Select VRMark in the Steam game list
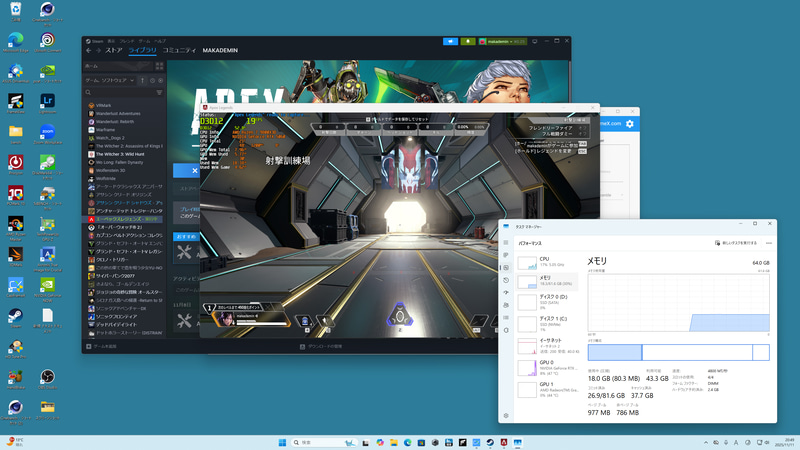The image size is (800, 450). click(104, 106)
